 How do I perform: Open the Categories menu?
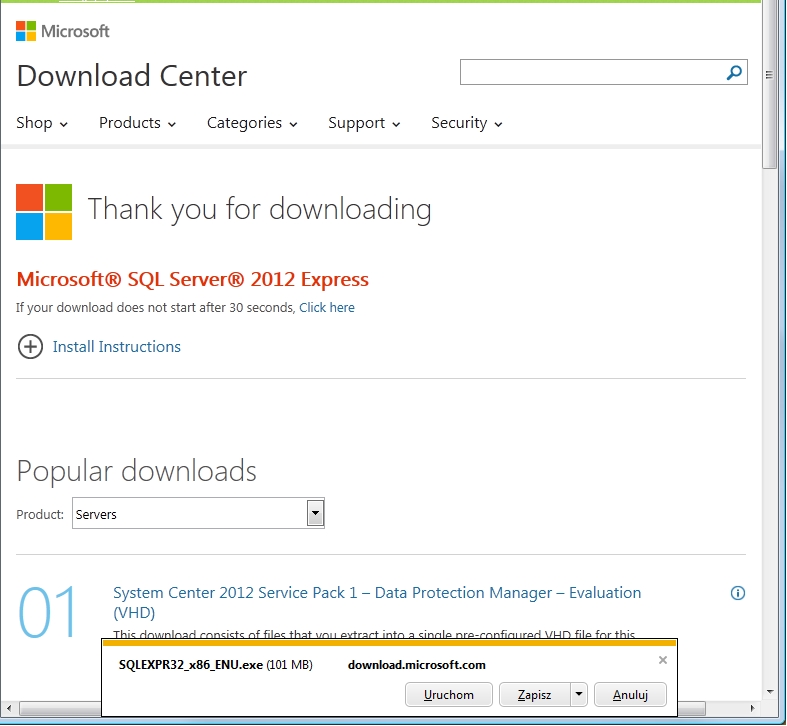[252, 123]
